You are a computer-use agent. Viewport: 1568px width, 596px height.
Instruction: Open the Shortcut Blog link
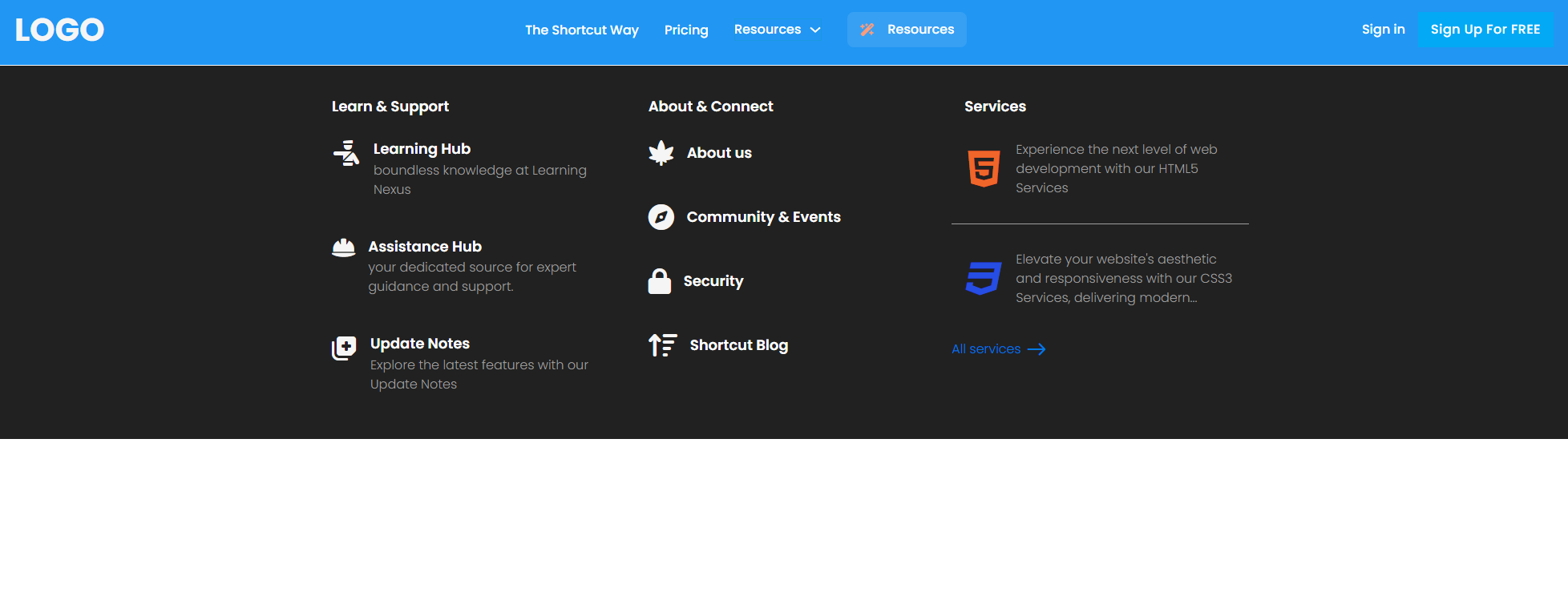click(738, 345)
